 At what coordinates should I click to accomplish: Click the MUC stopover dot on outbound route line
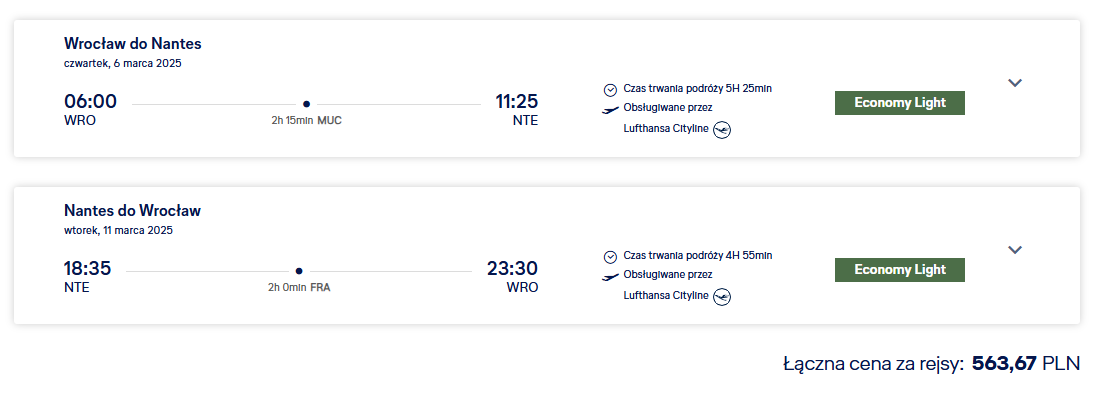pos(306,104)
